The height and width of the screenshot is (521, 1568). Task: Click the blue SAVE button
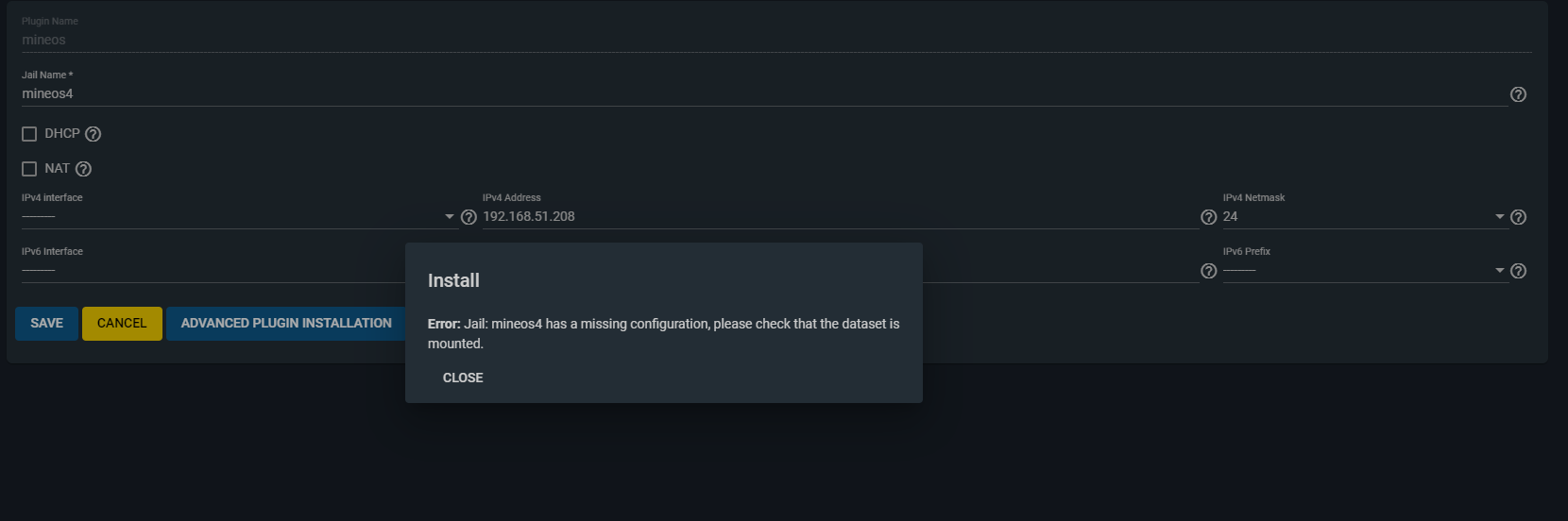[46, 324]
